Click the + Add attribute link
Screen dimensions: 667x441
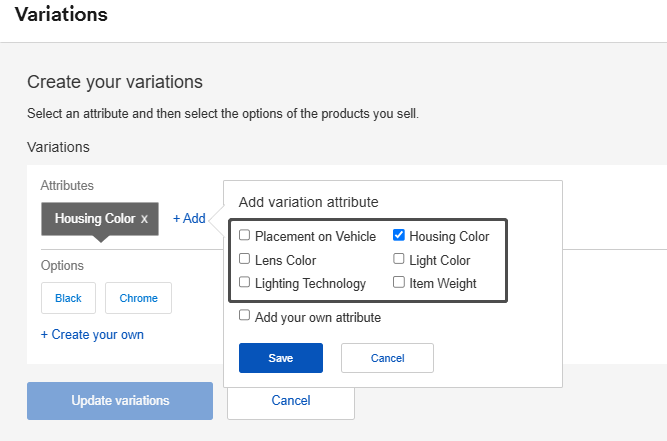tap(189, 218)
